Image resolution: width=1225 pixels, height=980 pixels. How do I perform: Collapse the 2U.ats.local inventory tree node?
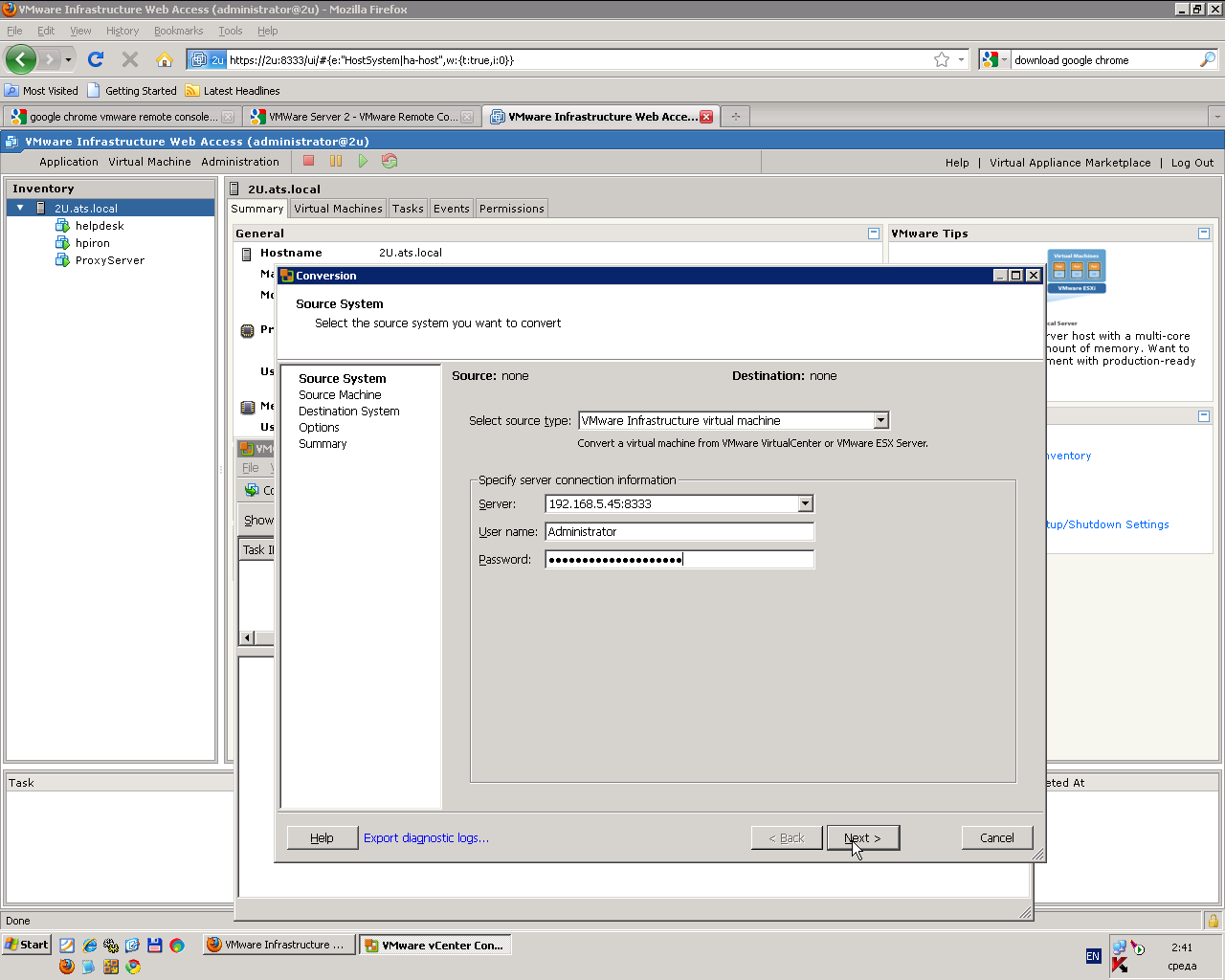(x=20, y=208)
